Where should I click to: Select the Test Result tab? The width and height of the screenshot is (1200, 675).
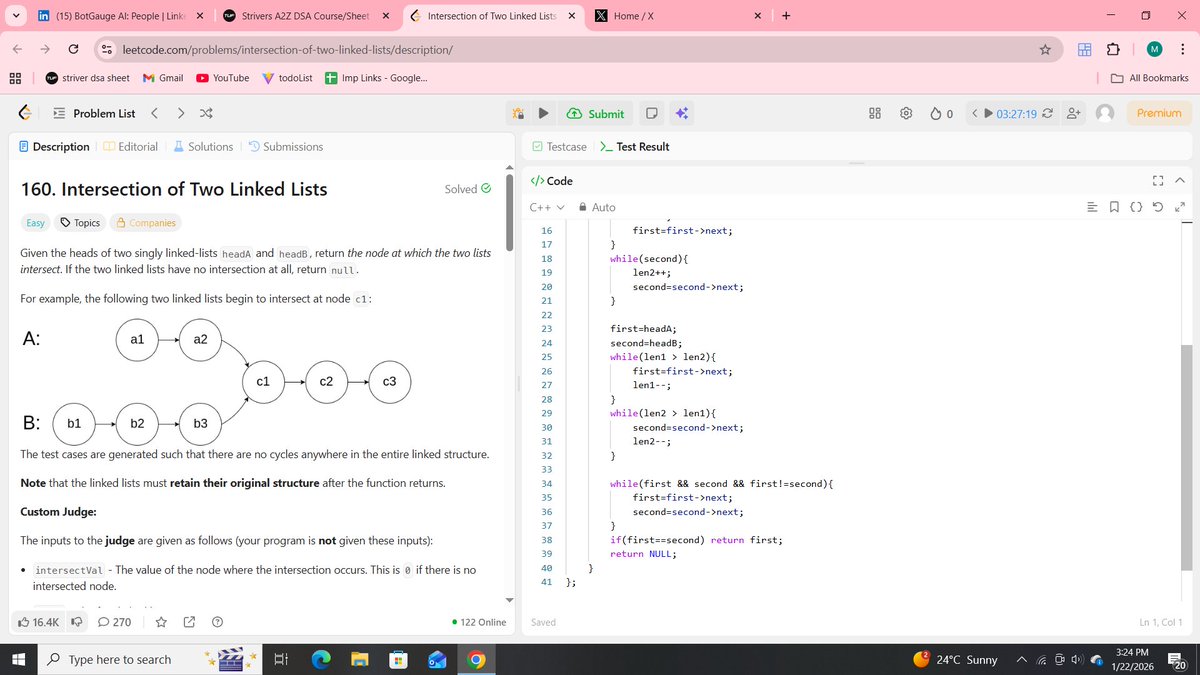[634, 147]
